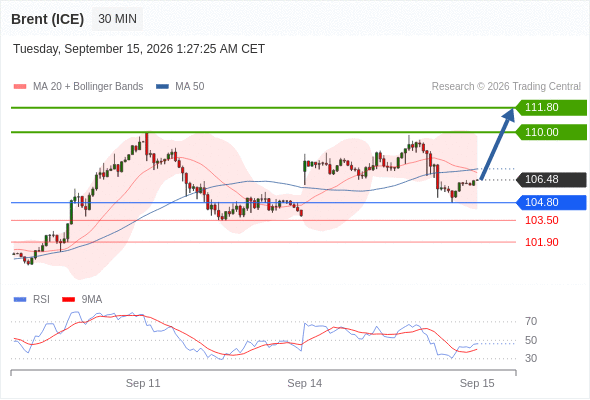Click the blue MA 50 legend swatch
The width and height of the screenshot is (590, 400).
tap(162, 87)
